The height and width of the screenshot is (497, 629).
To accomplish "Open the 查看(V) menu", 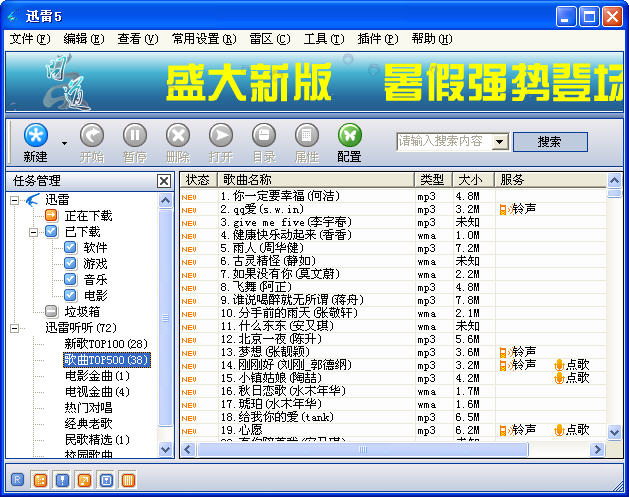I will pos(138,39).
